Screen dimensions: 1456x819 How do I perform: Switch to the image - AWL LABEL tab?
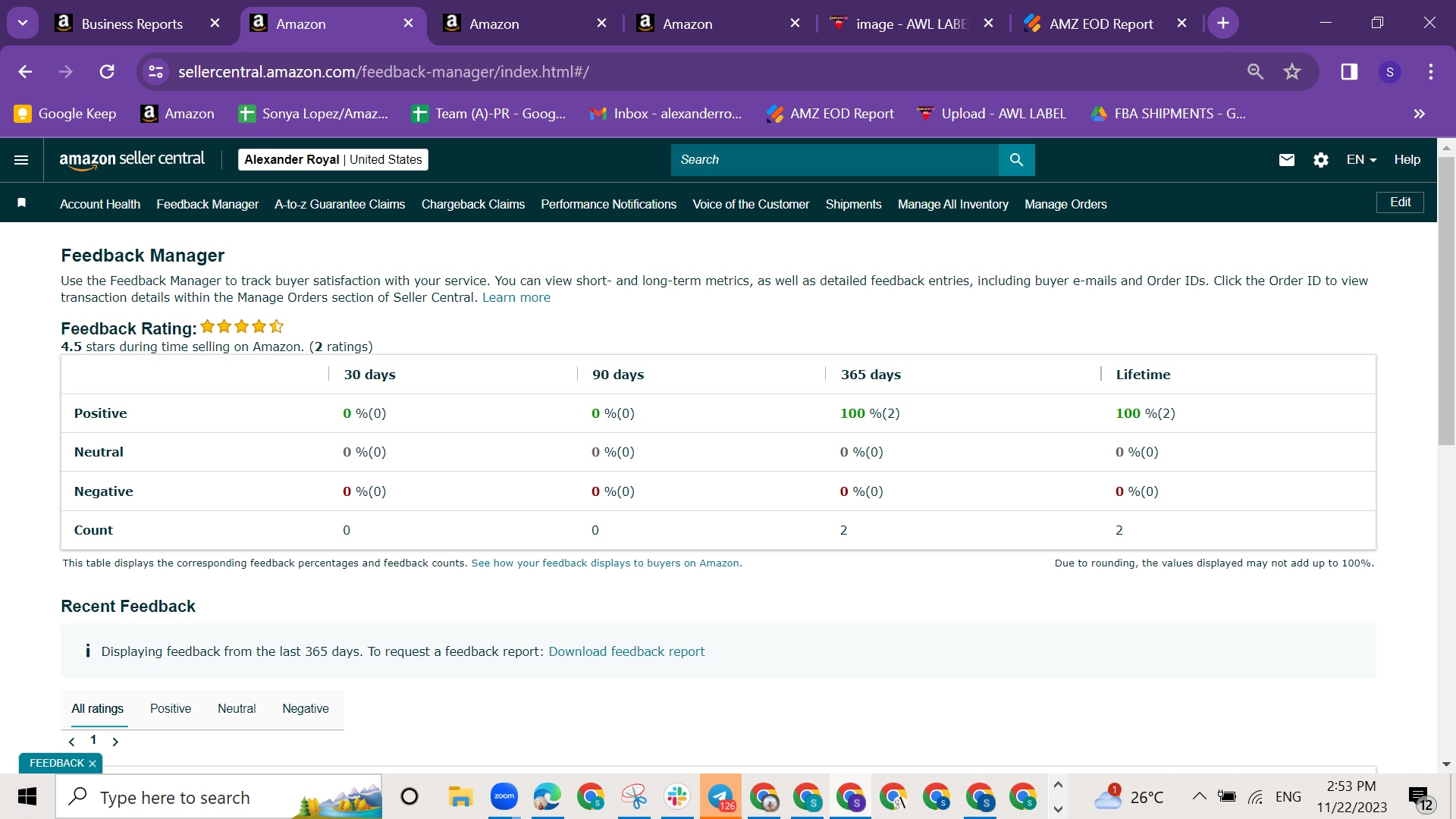click(x=911, y=24)
